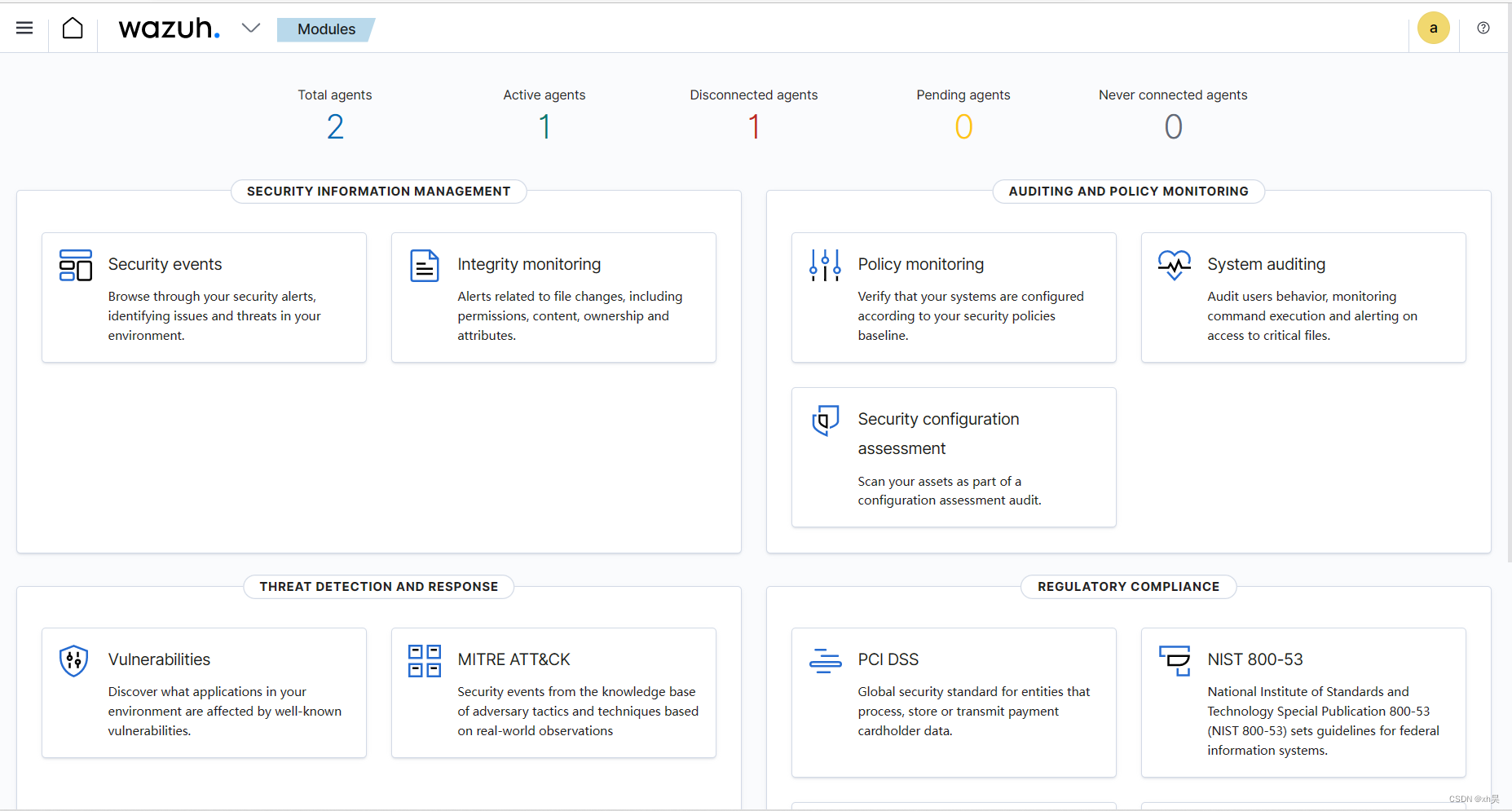Open Security configuration assessment title
Viewport: 1512px width, 811px height.
click(x=938, y=434)
